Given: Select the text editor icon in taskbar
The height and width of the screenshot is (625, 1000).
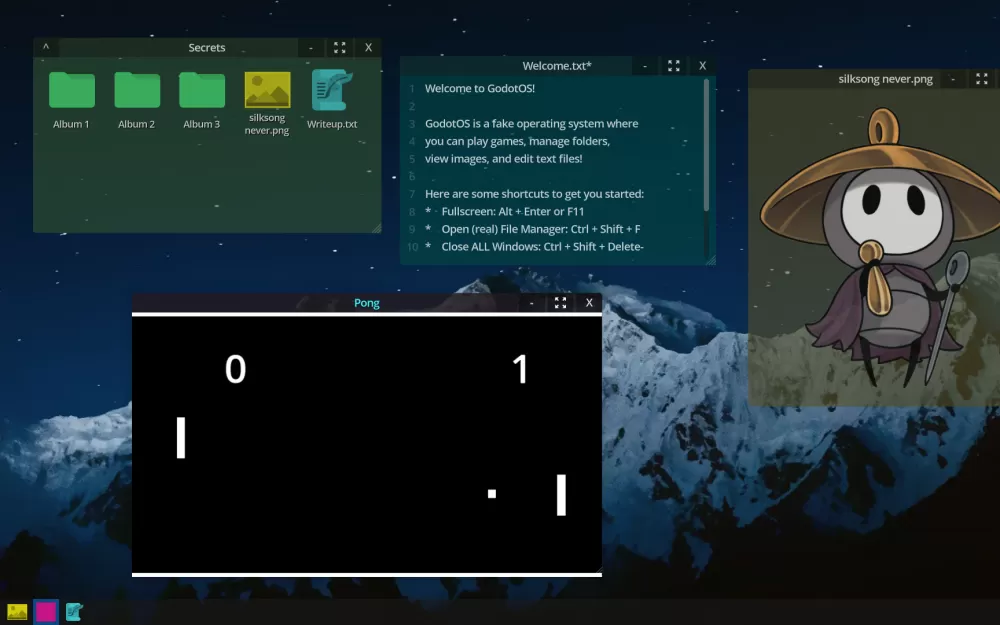Looking at the screenshot, I should [74, 612].
